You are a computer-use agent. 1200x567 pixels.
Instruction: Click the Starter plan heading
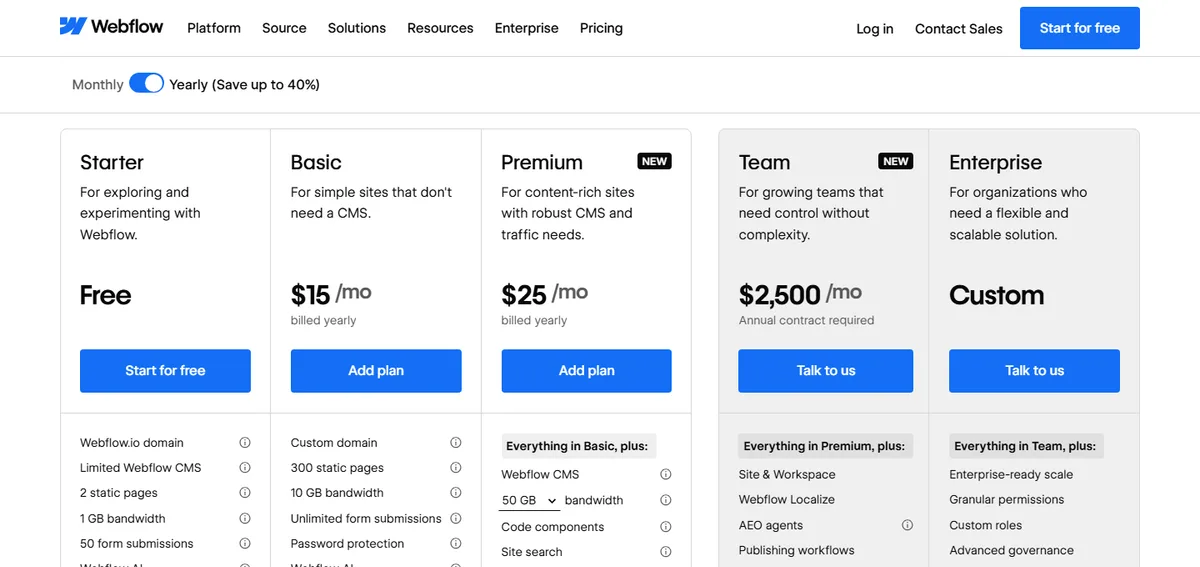click(112, 162)
